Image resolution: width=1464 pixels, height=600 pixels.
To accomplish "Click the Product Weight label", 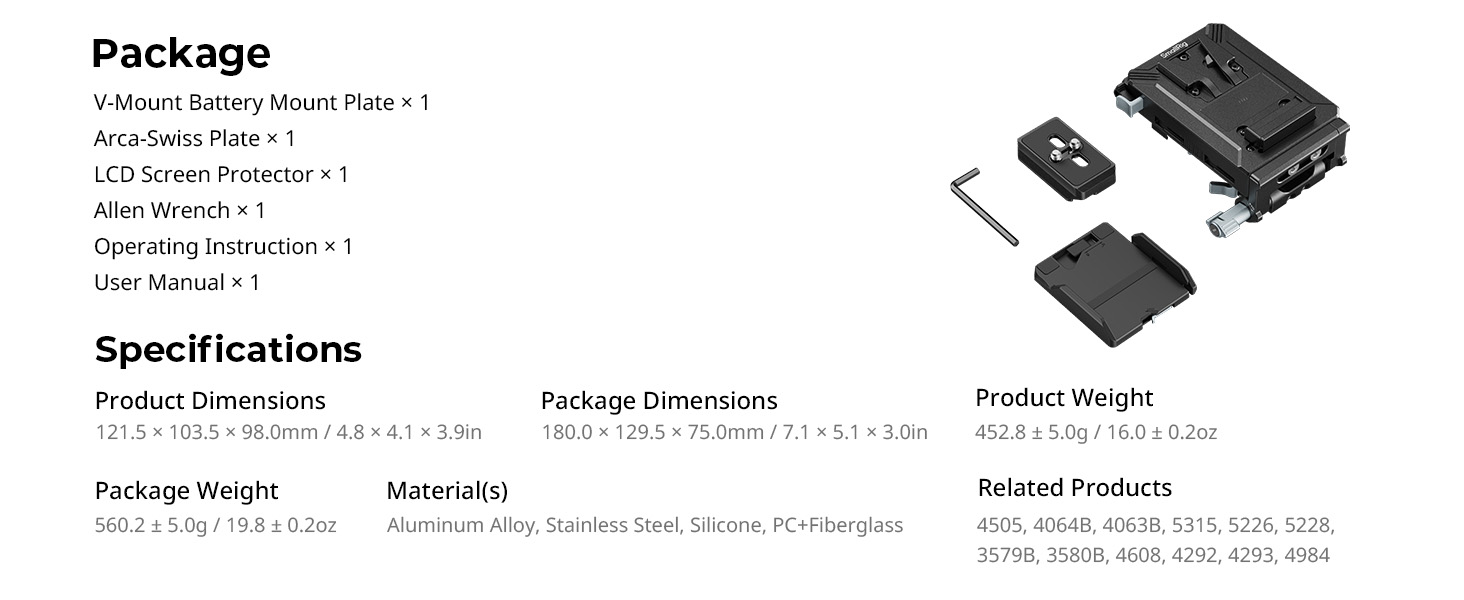I will 1064,398.
